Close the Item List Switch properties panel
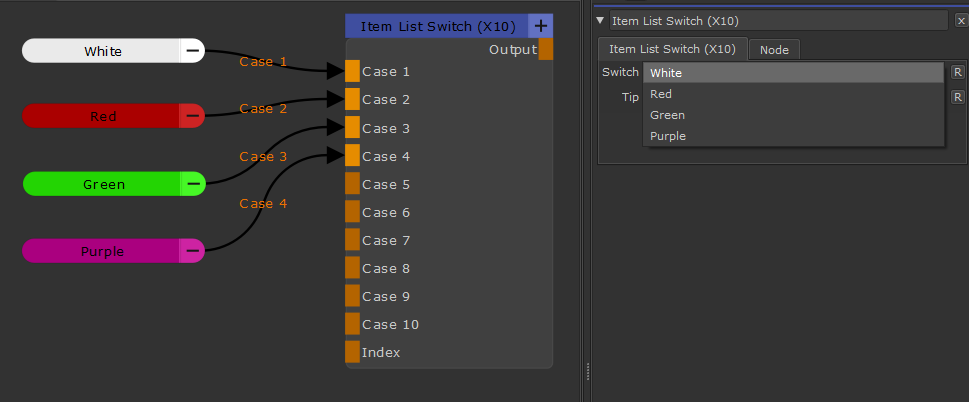Screen dimensions: 969x402 [960, 21]
